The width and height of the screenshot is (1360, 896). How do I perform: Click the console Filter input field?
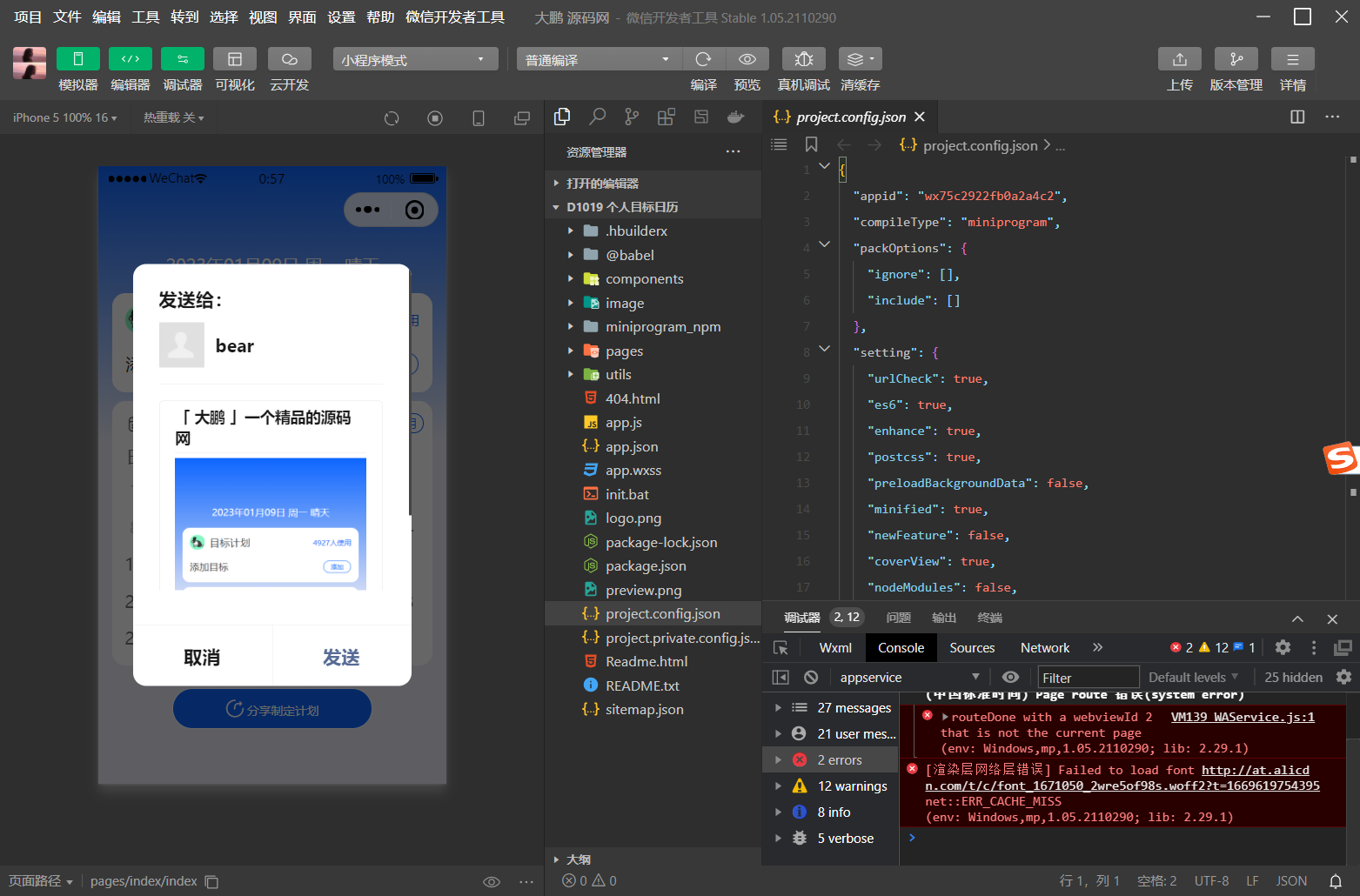(x=1088, y=677)
